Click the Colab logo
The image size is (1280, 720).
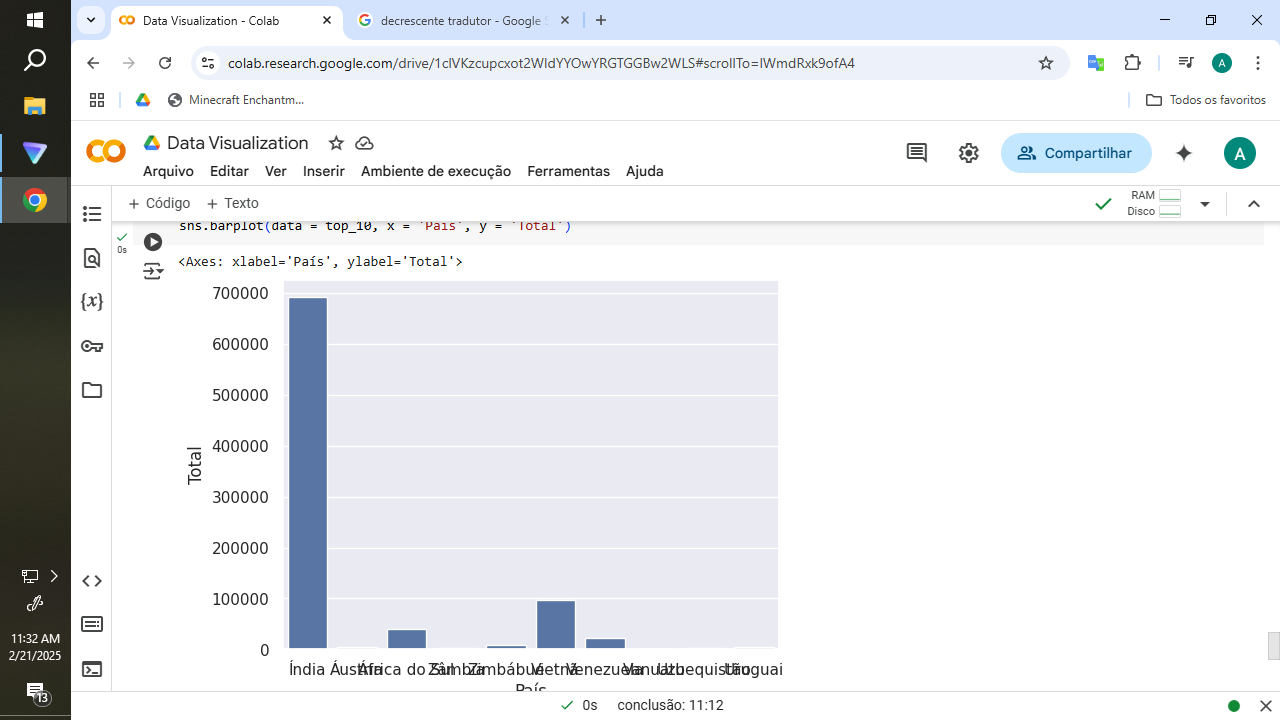point(106,151)
